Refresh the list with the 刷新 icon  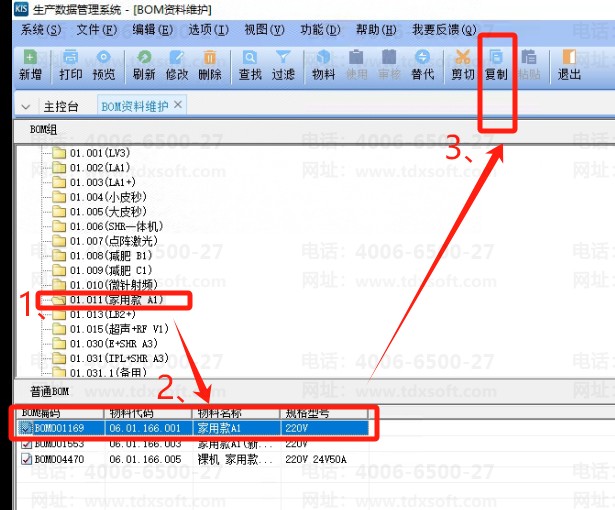(144, 65)
